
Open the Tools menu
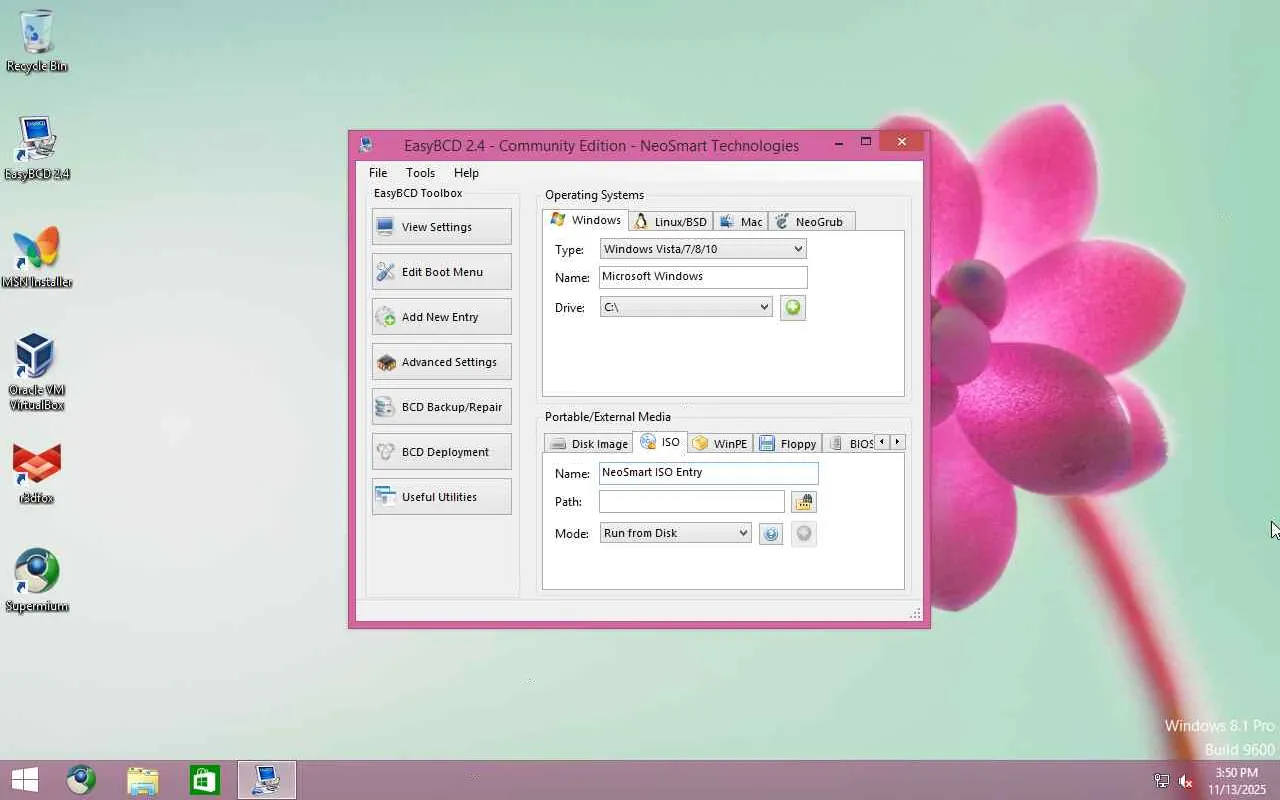[x=420, y=173]
